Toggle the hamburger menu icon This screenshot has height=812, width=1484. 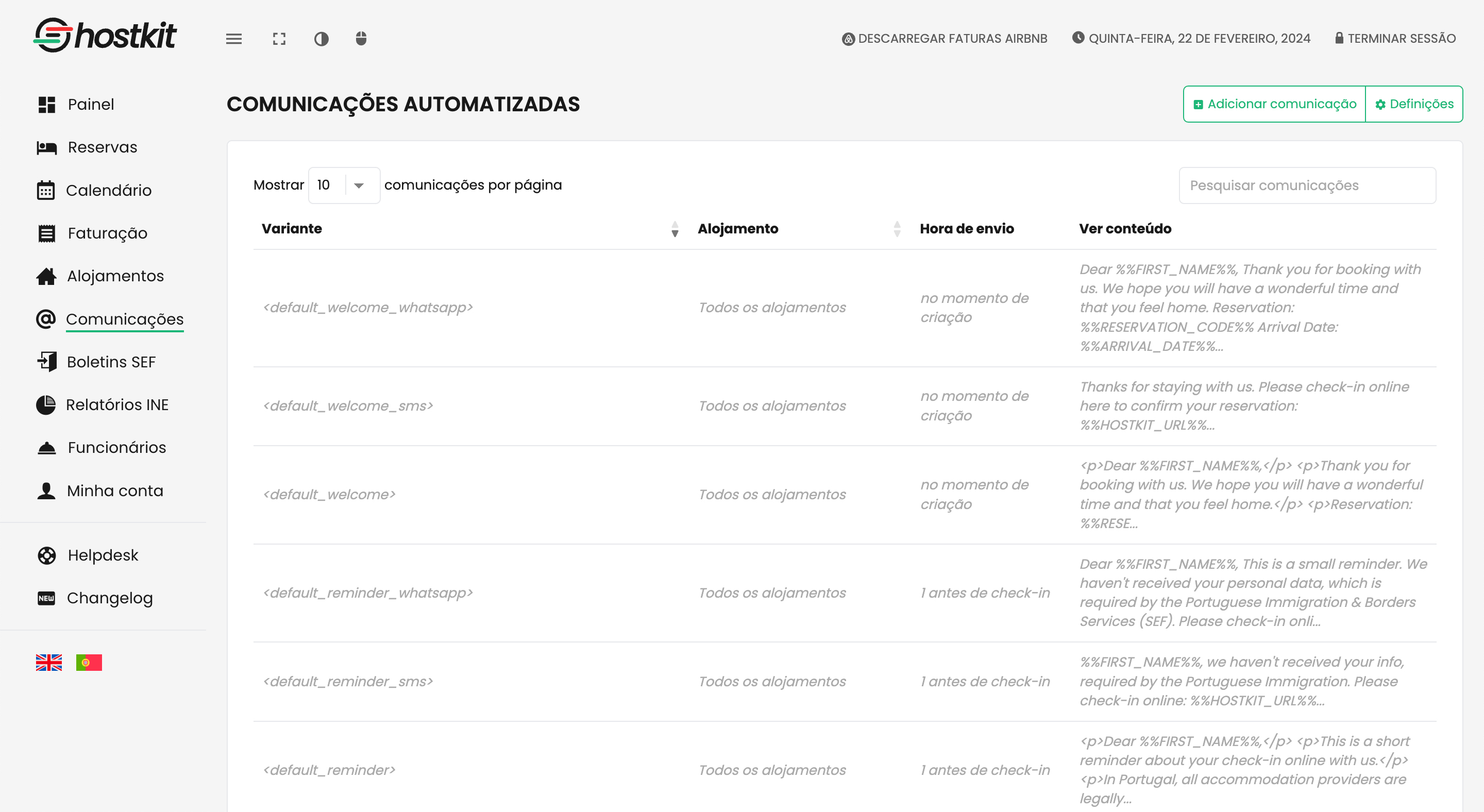tap(234, 39)
